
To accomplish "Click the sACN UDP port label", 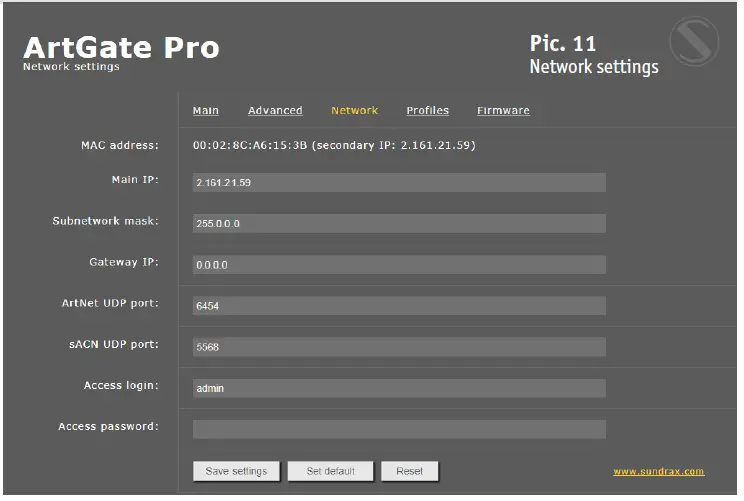I will (114, 344).
